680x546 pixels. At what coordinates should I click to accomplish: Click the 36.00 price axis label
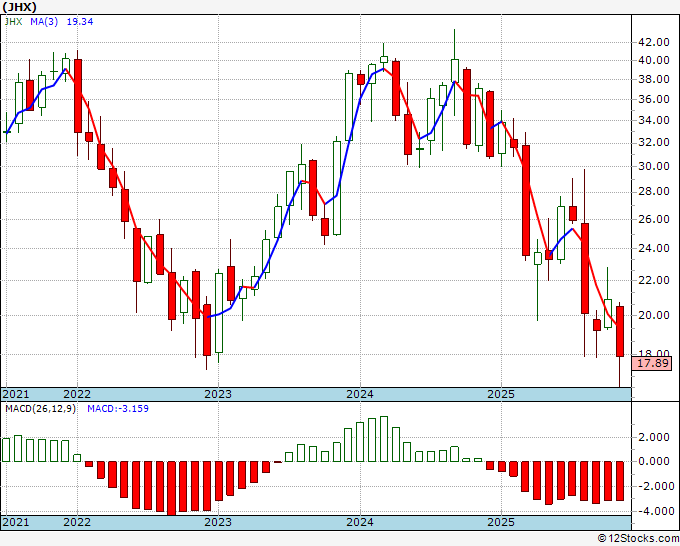(654, 99)
